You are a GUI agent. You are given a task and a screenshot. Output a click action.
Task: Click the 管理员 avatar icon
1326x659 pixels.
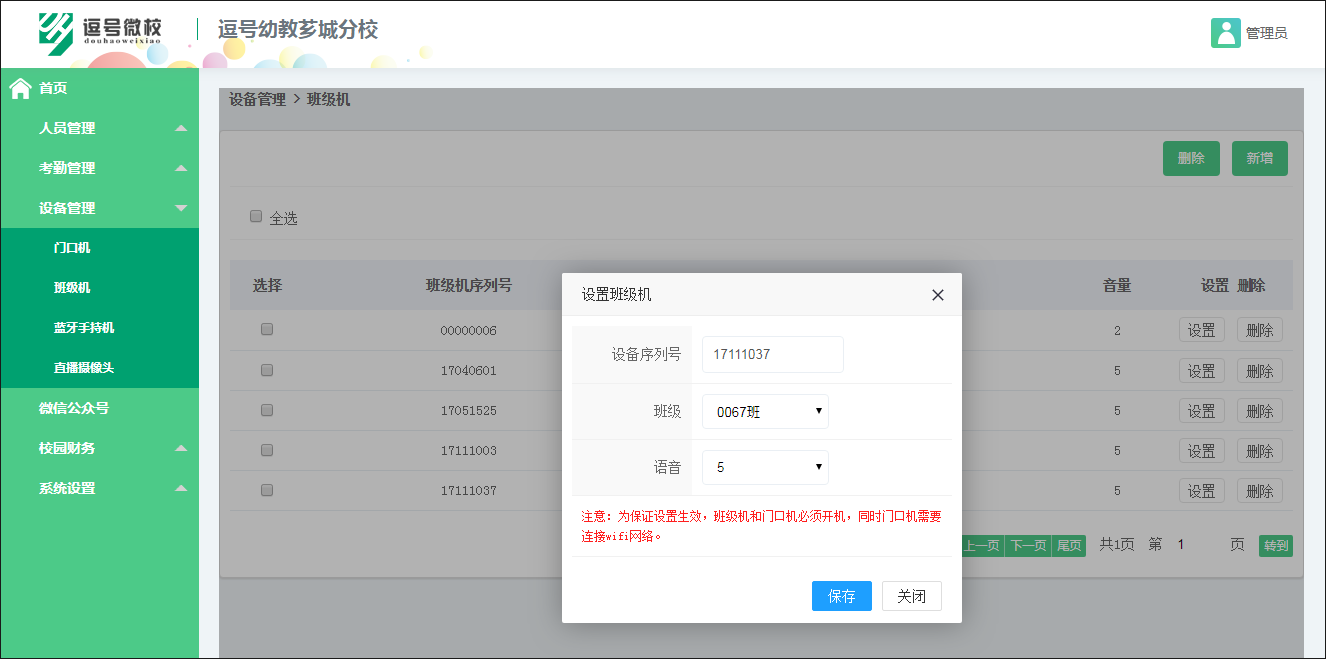1224,32
